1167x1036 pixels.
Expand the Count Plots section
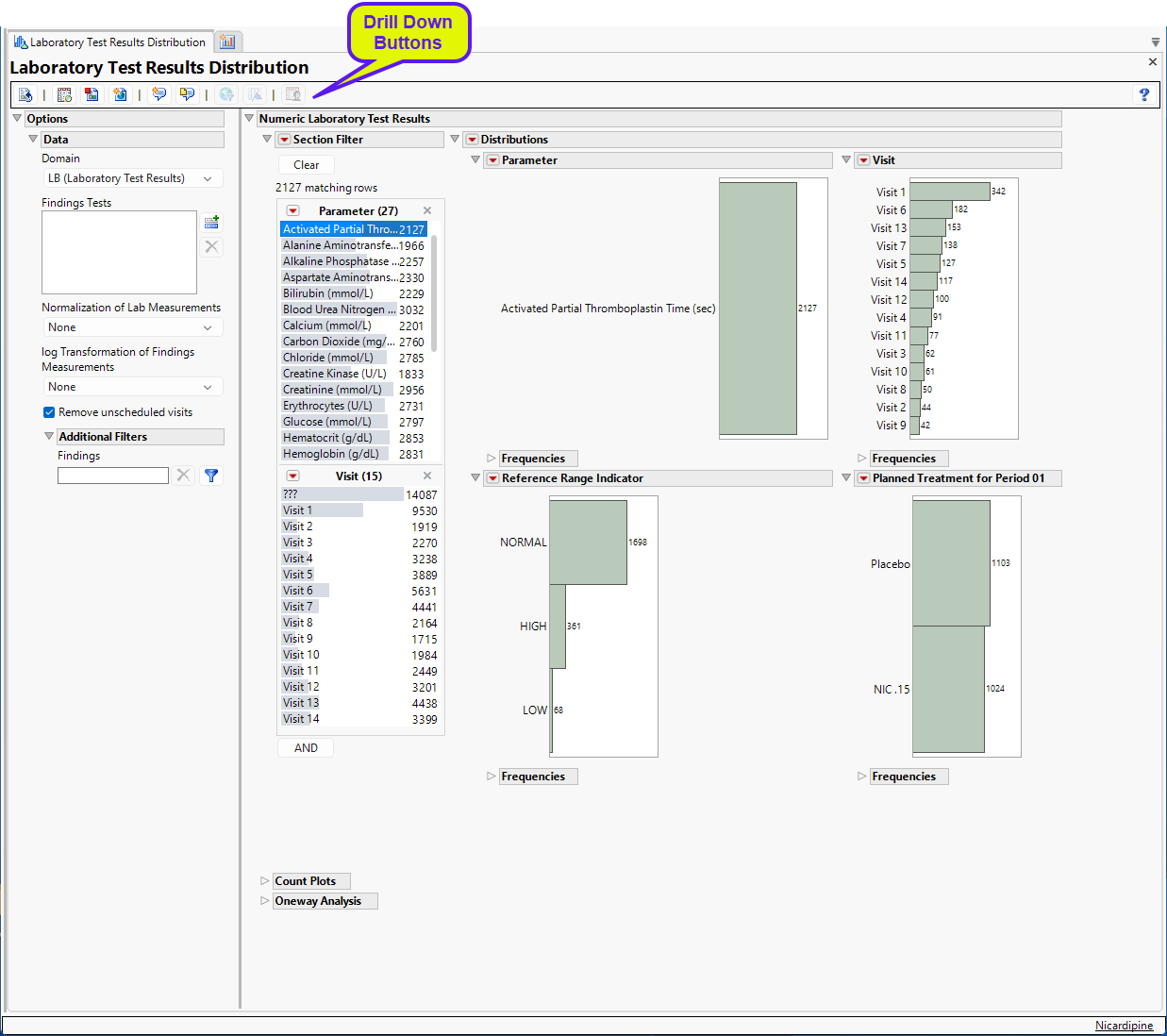(265, 881)
